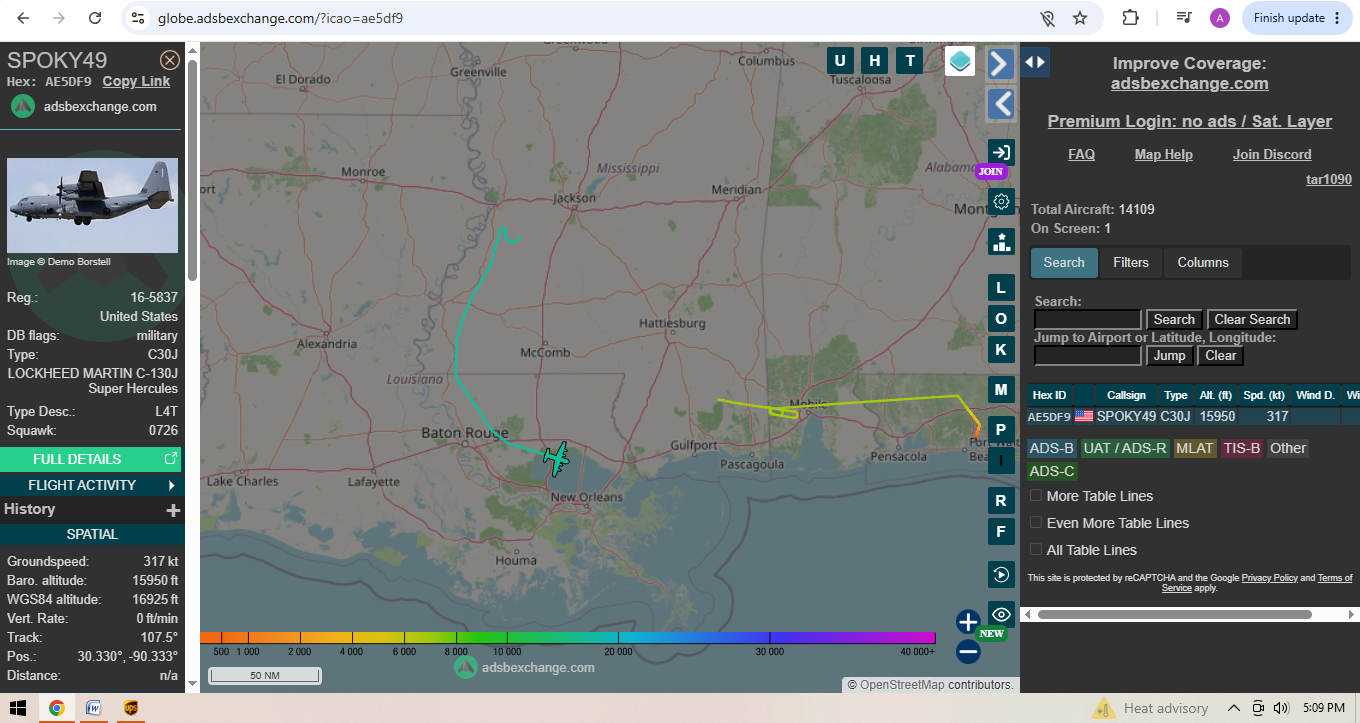The image size is (1360, 723).
Task: Switch to the Search tab
Action: point(1064,263)
